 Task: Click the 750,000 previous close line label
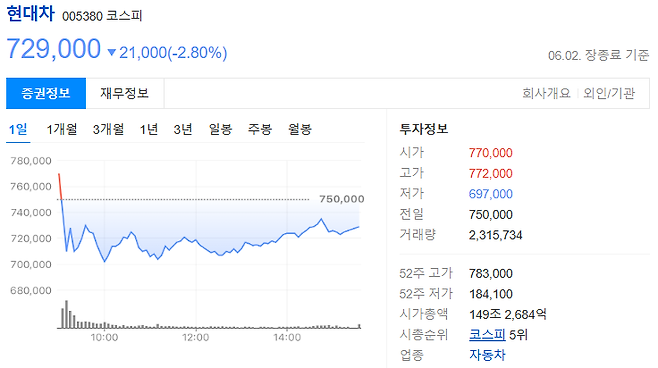[342, 199]
